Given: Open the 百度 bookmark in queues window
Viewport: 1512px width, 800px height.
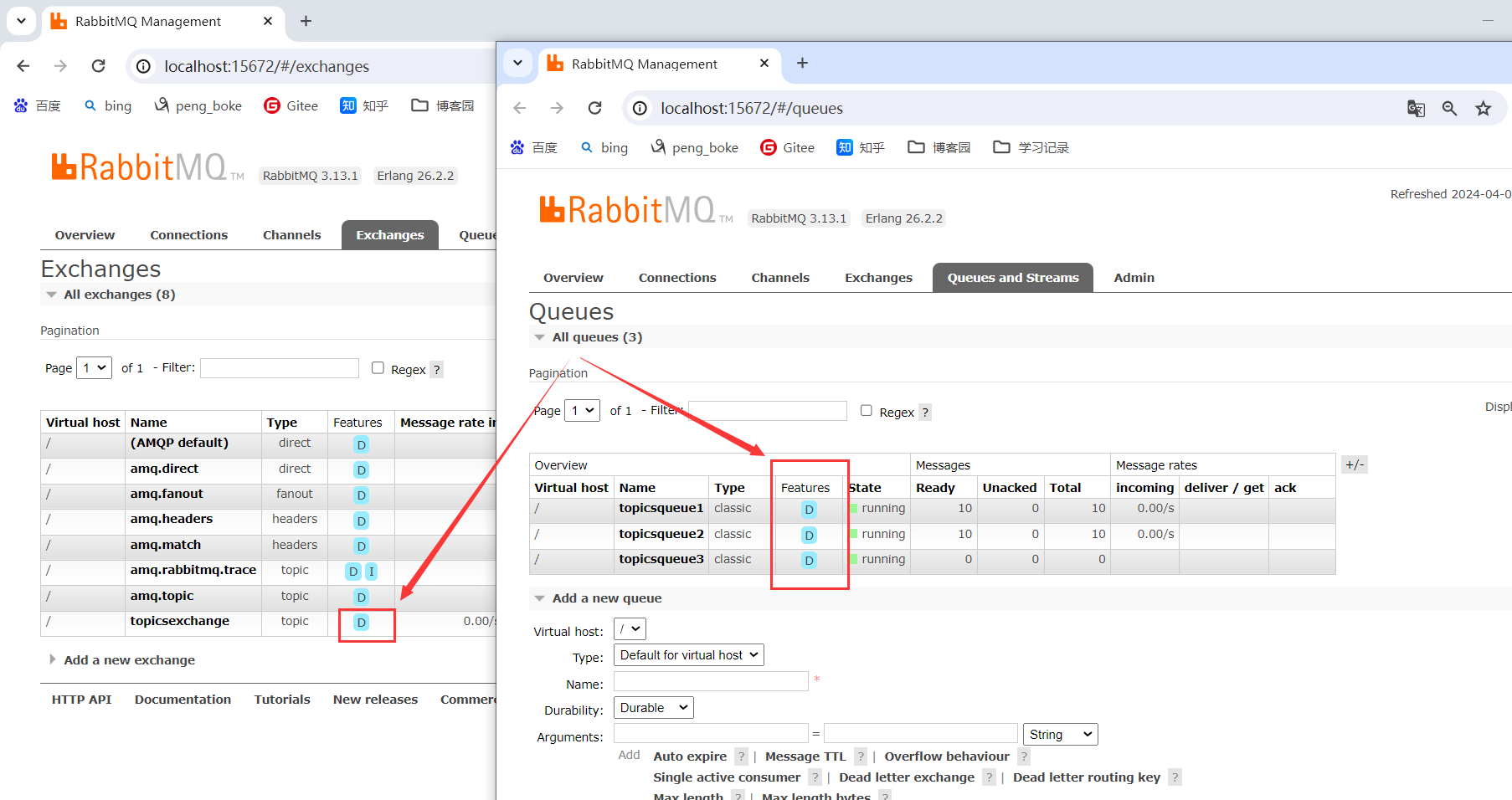Looking at the screenshot, I should coord(533,147).
